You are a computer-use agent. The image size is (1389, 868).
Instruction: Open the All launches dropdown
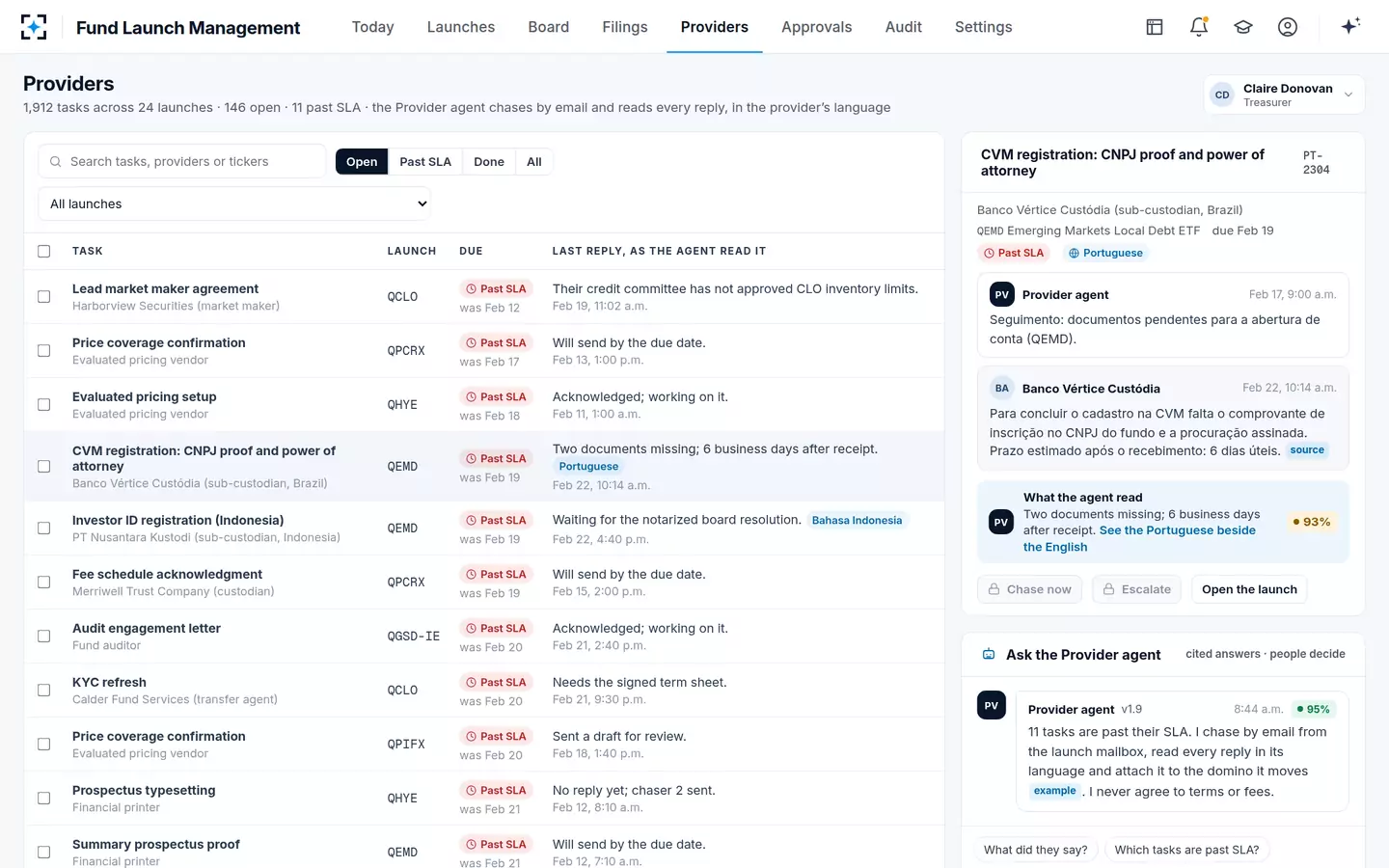point(233,203)
